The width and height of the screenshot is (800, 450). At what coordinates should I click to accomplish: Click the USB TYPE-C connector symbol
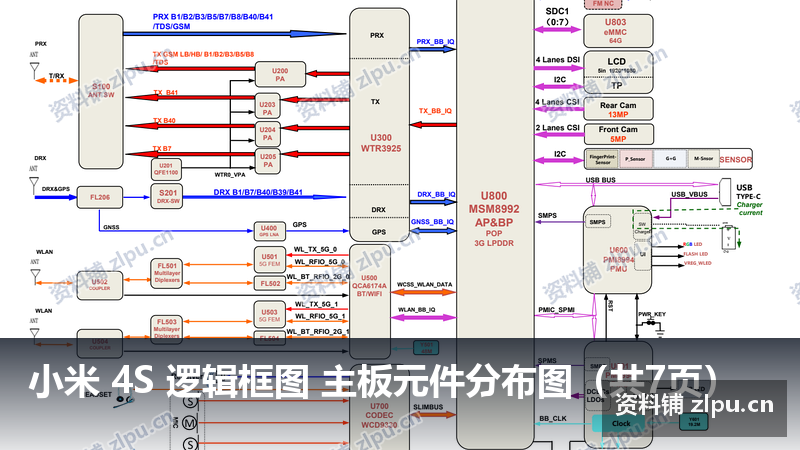click(x=725, y=192)
